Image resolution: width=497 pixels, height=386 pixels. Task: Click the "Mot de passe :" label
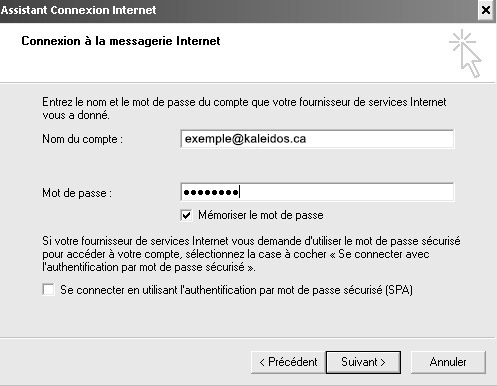[77, 193]
